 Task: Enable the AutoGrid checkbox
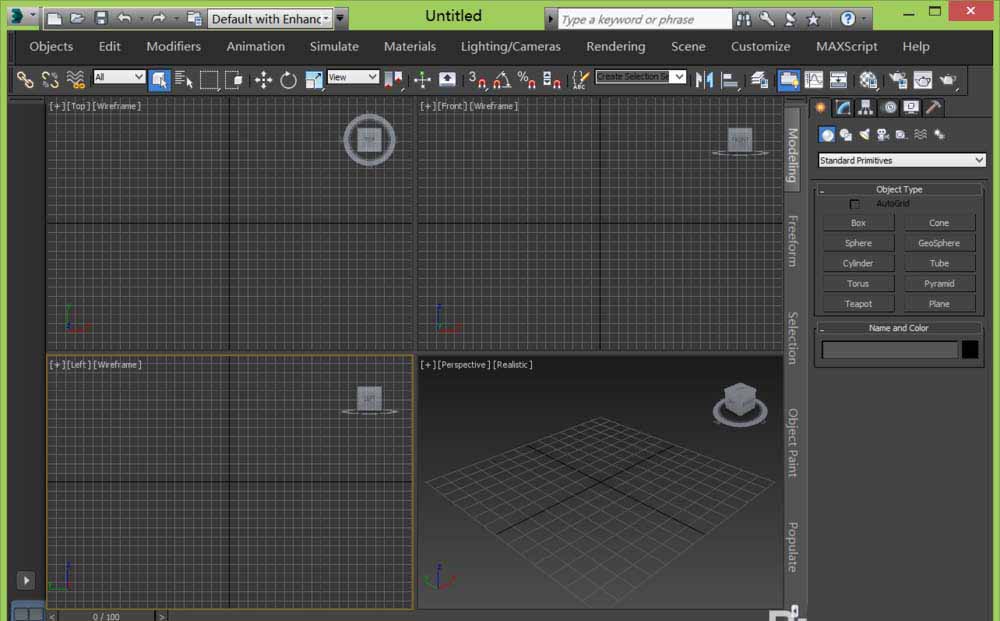coord(855,204)
